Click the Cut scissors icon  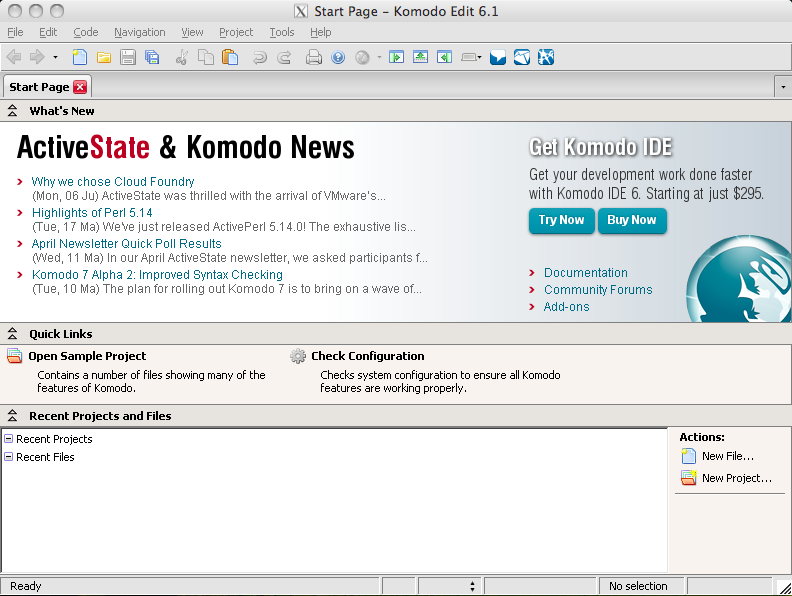[181, 57]
